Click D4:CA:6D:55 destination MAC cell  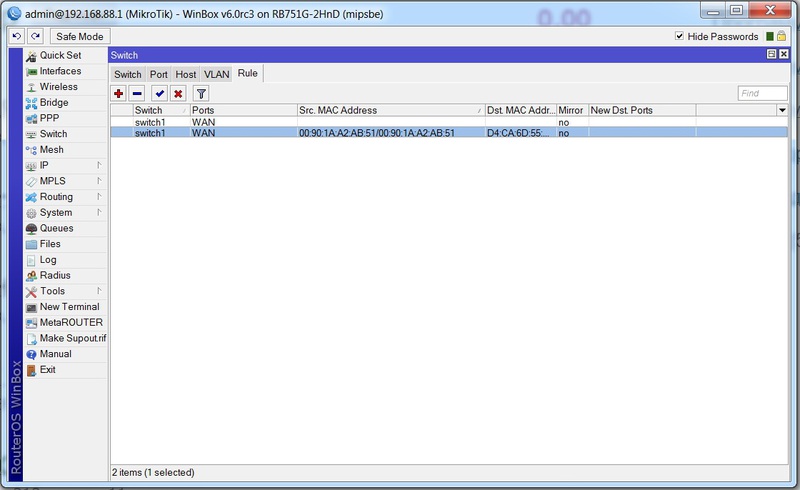click(520, 133)
